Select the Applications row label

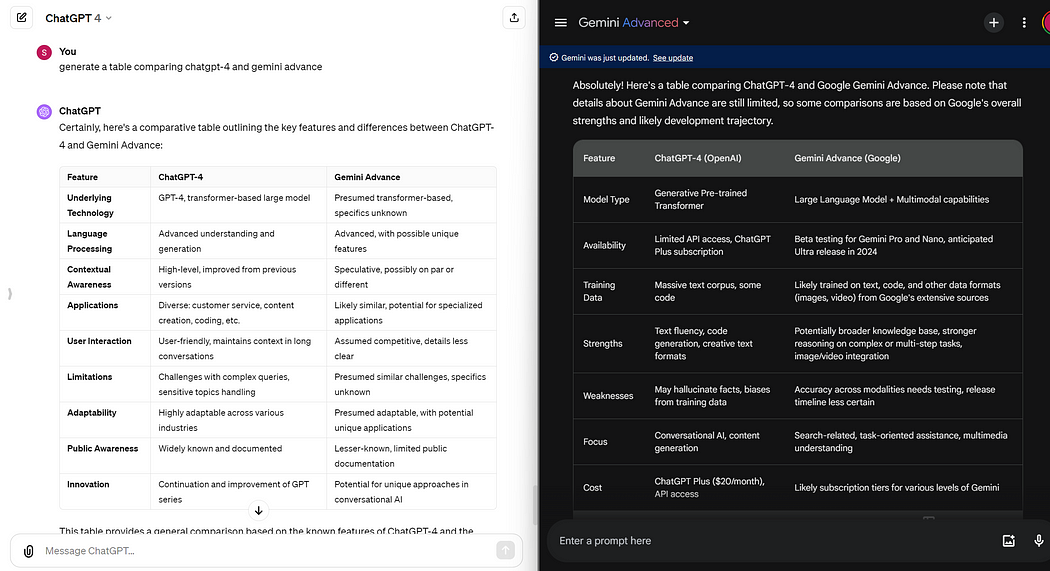coord(92,305)
